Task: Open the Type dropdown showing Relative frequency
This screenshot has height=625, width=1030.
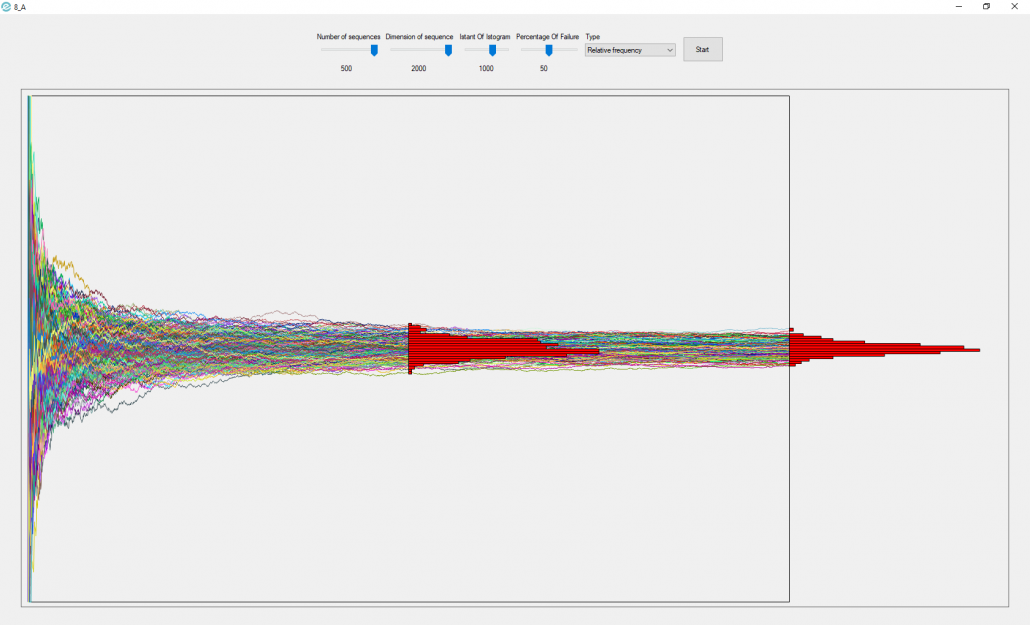Action: coord(630,50)
